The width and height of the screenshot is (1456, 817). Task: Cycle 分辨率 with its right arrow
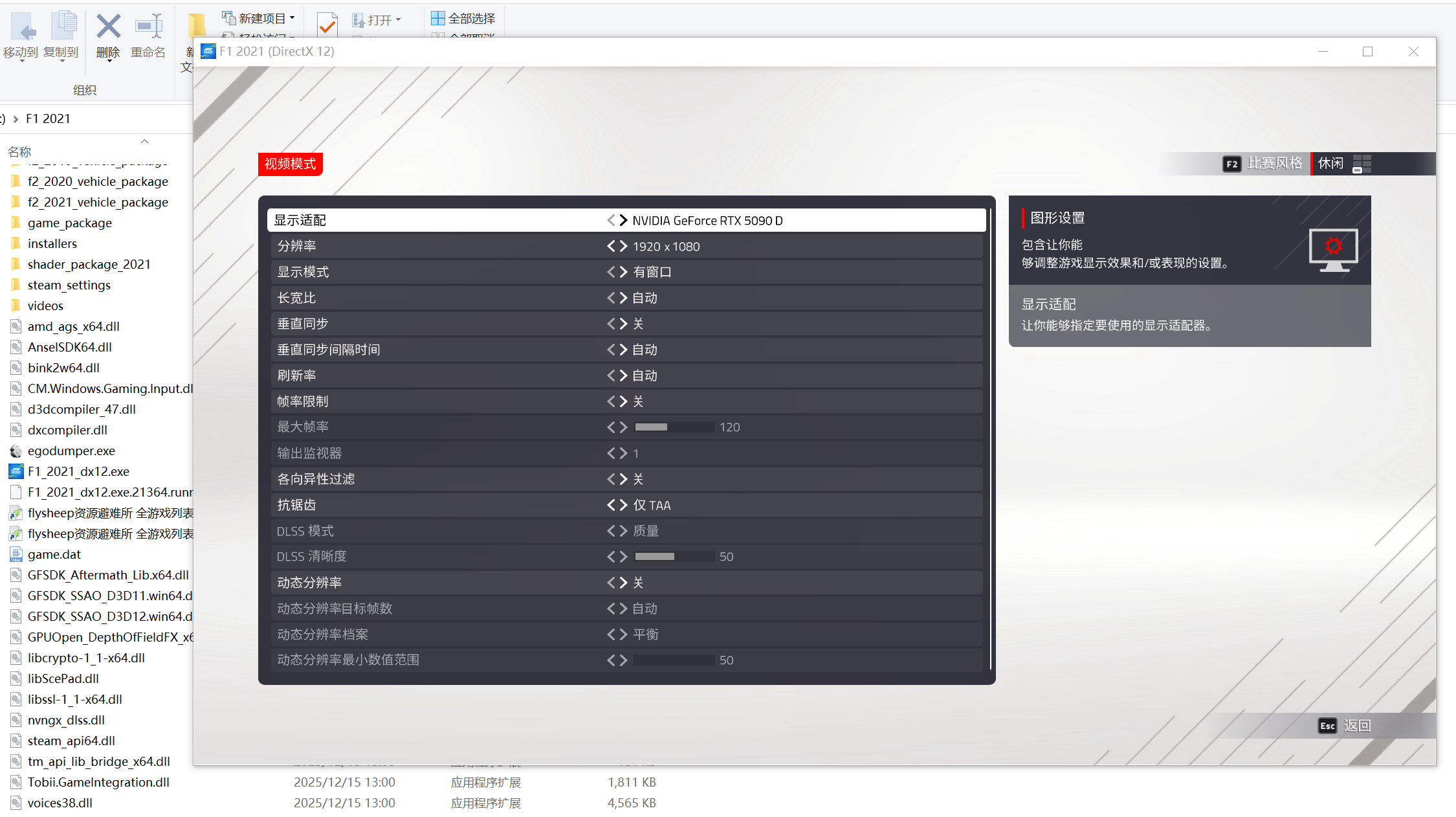click(x=623, y=246)
